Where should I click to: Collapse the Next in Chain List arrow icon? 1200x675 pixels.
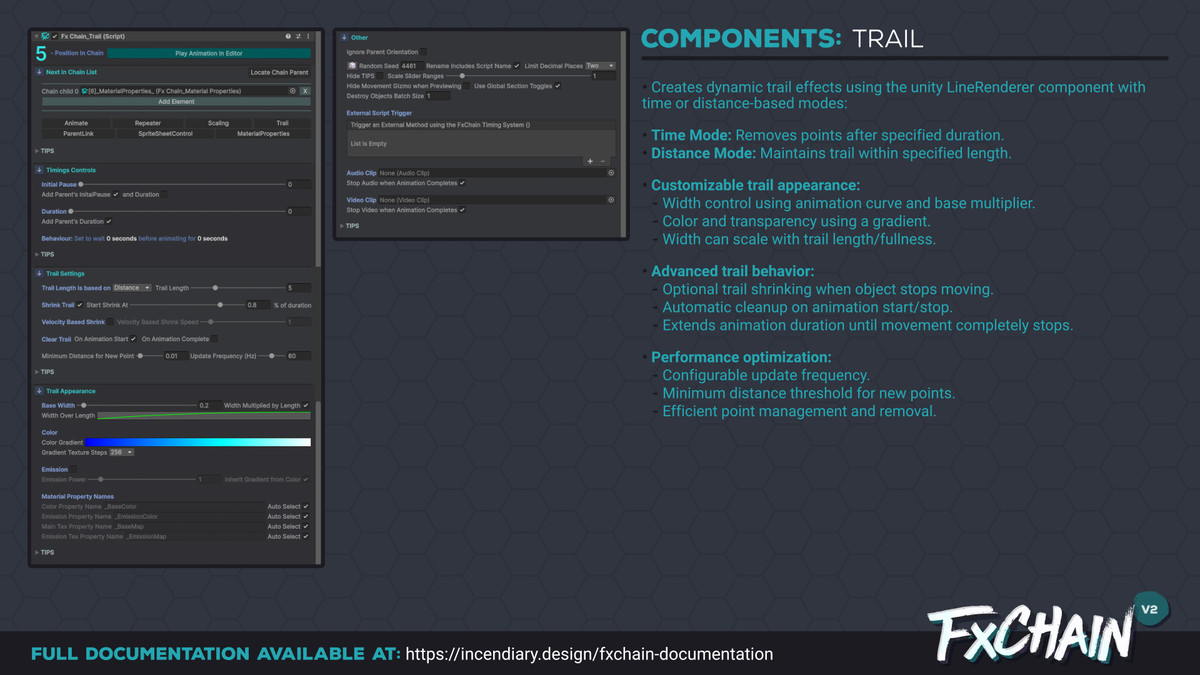tap(40, 72)
